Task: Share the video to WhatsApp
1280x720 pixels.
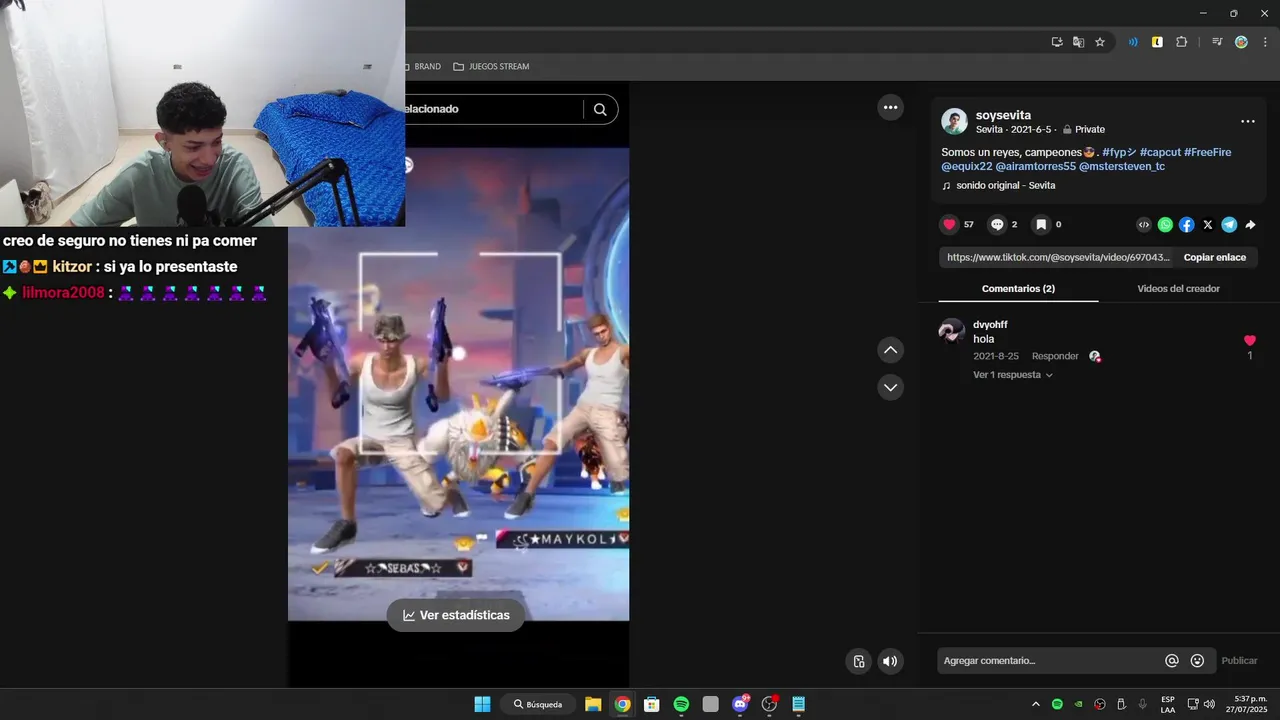Action: [x=1165, y=225]
